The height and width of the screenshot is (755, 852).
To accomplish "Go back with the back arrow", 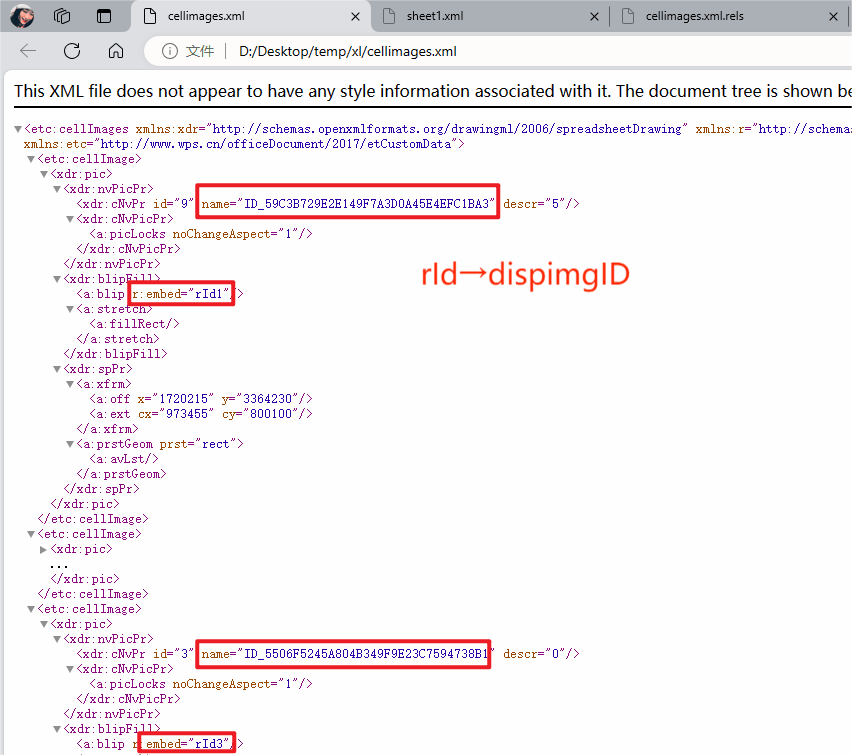I will 28,51.
